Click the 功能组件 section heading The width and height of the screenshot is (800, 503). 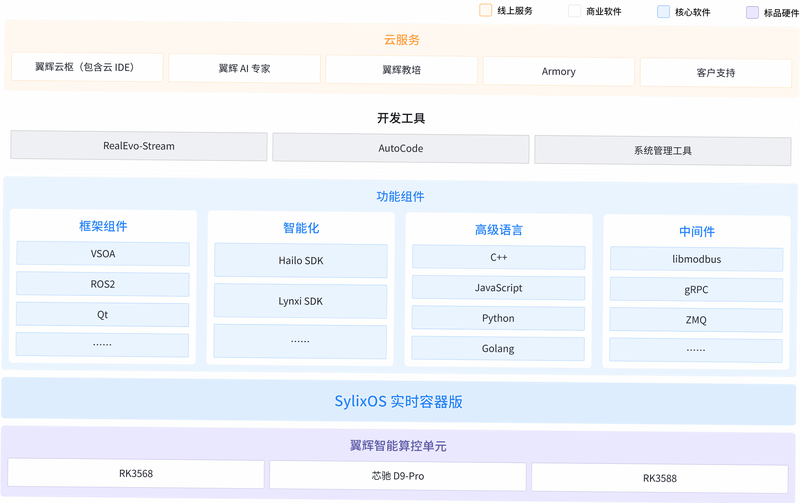tap(401, 196)
